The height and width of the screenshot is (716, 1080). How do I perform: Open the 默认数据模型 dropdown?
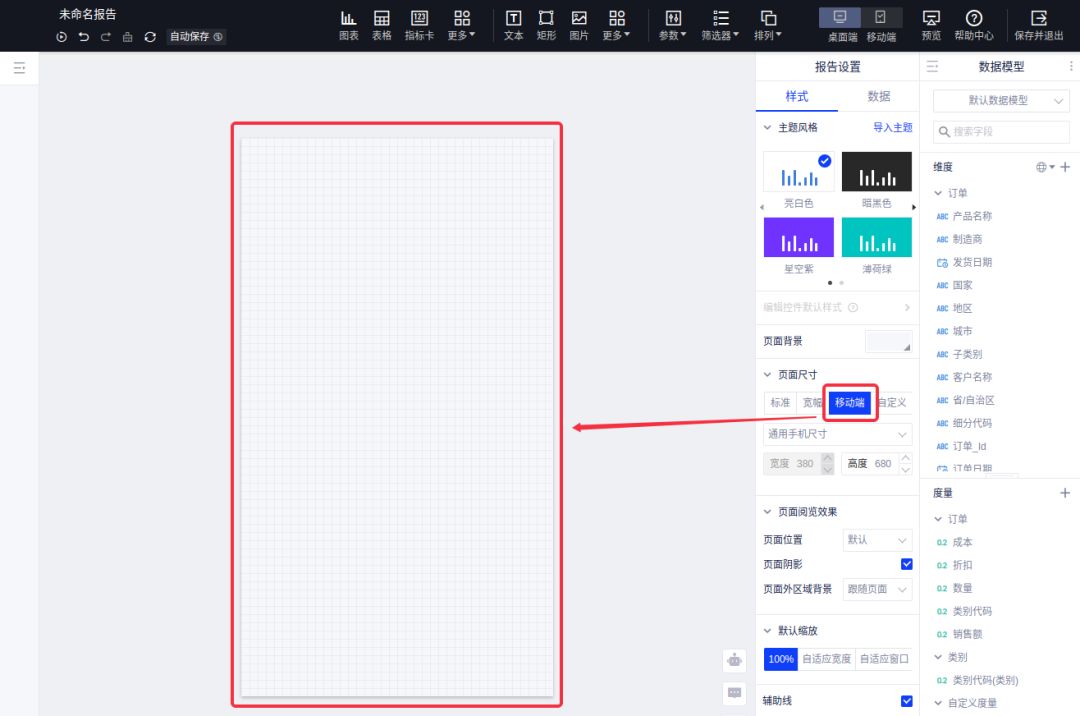1001,101
